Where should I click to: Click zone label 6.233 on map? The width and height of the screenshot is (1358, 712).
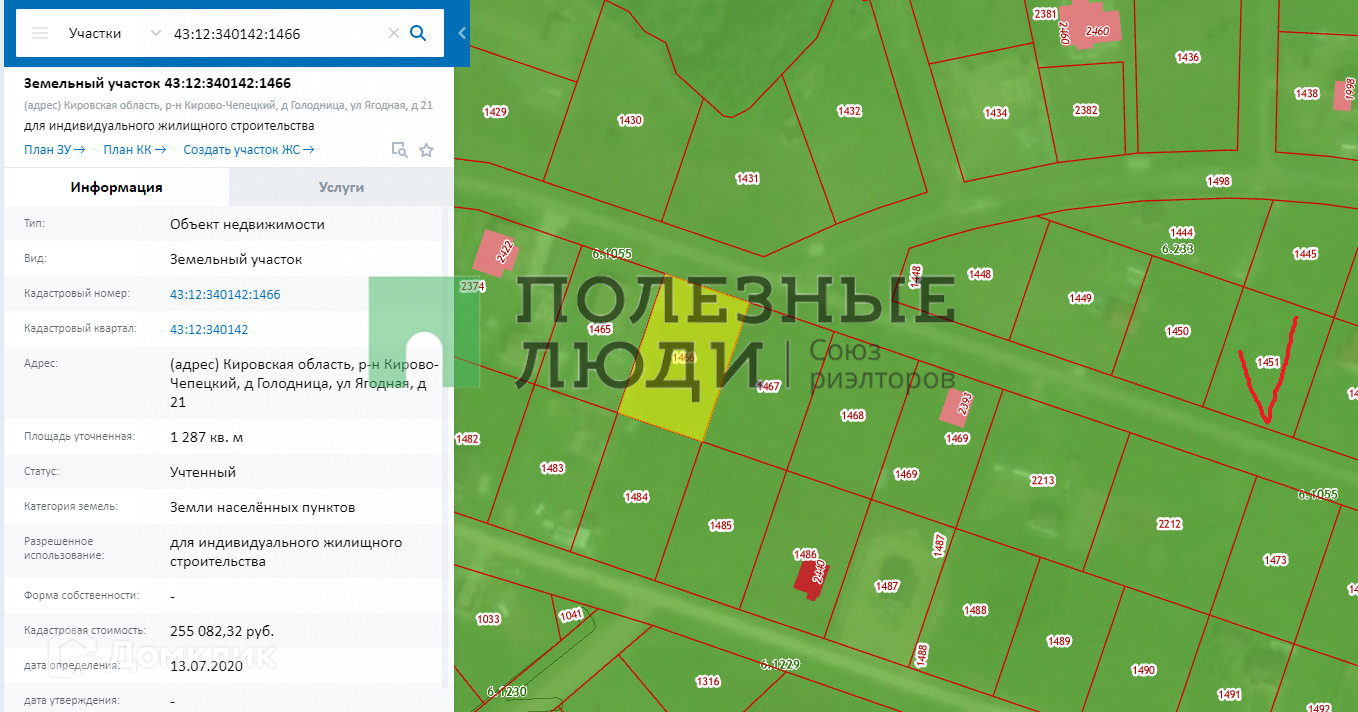[x=1177, y=247]
